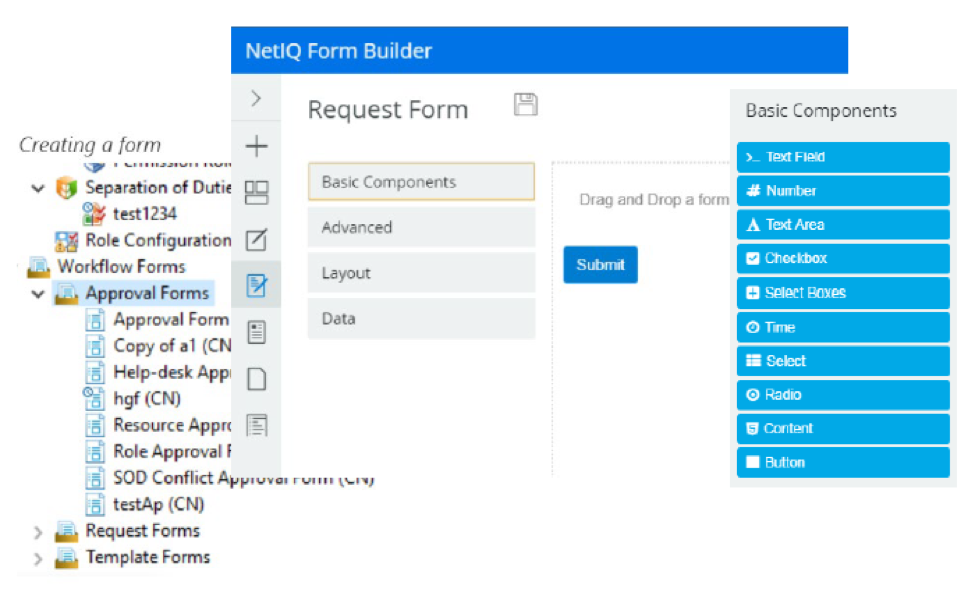Image resolution: width=974 pixels, height=602 pixels.
Task: Click the blank page icon in the sidebar
Action: (257, 378)
